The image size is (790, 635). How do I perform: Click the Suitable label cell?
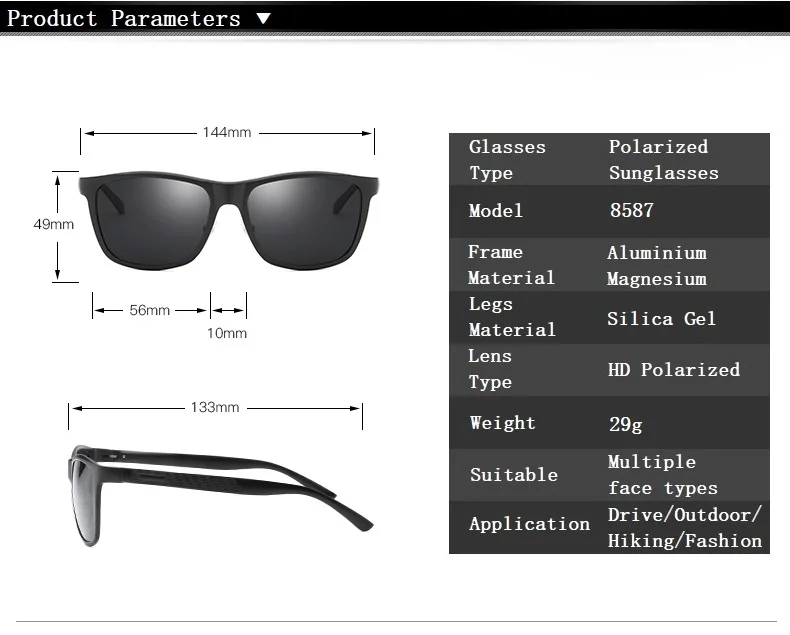coord(514,475)
